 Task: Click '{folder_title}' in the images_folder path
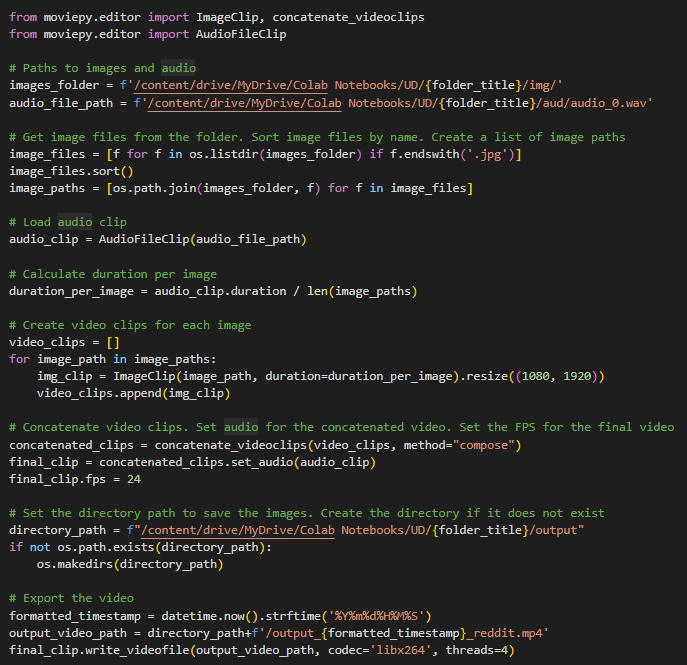coord(474,85)
